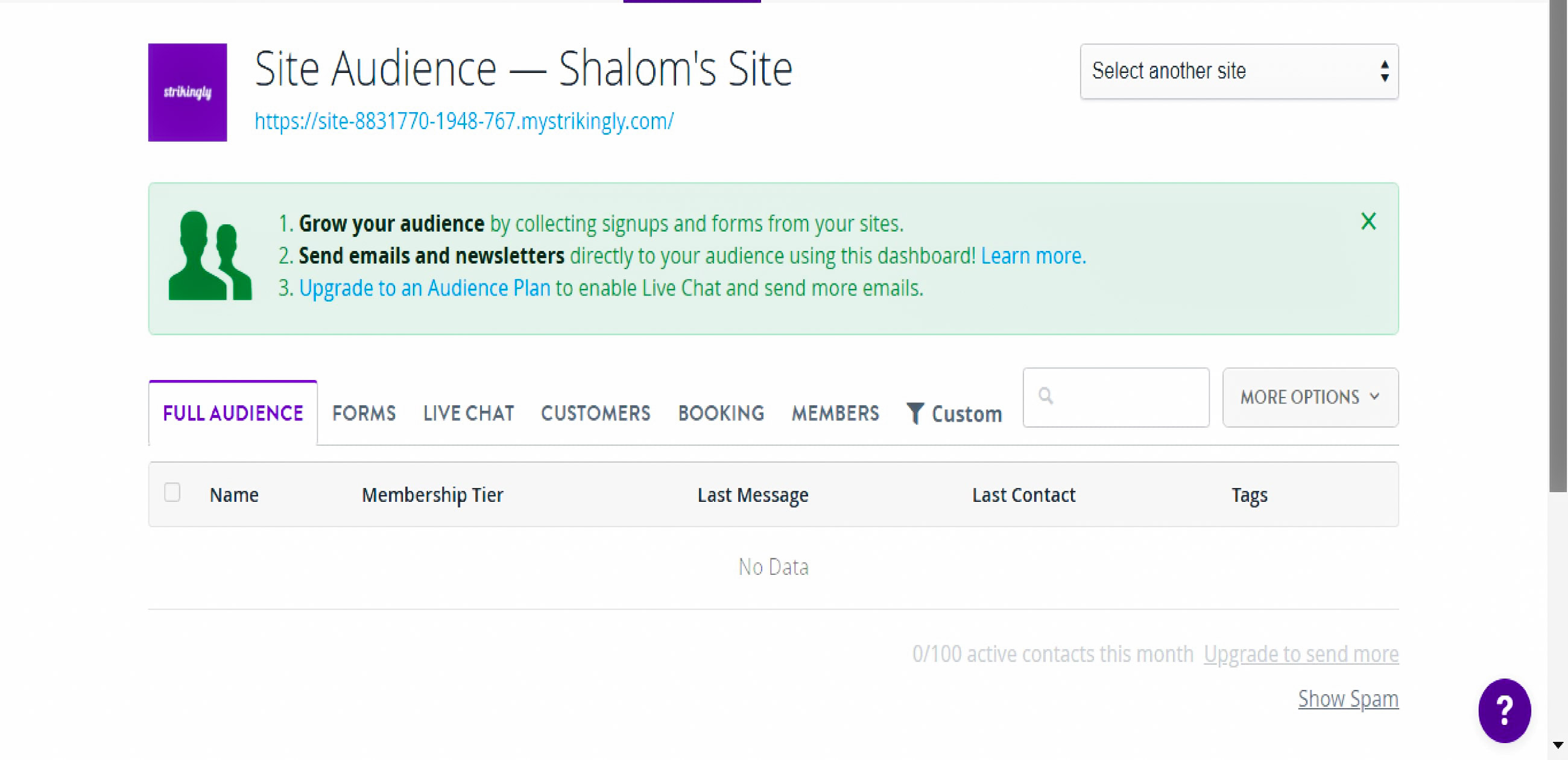Viewport: 1568px width, 760px height.
Task: Click the search magnifier icon
Action: point(1046,396)
